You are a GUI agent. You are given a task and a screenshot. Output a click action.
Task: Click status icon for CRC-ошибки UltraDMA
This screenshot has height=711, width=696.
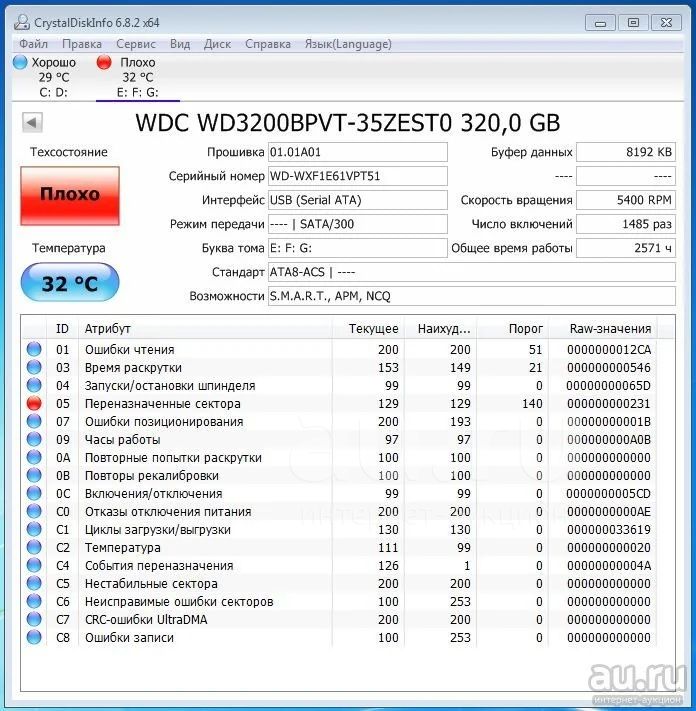pos(34,619)
